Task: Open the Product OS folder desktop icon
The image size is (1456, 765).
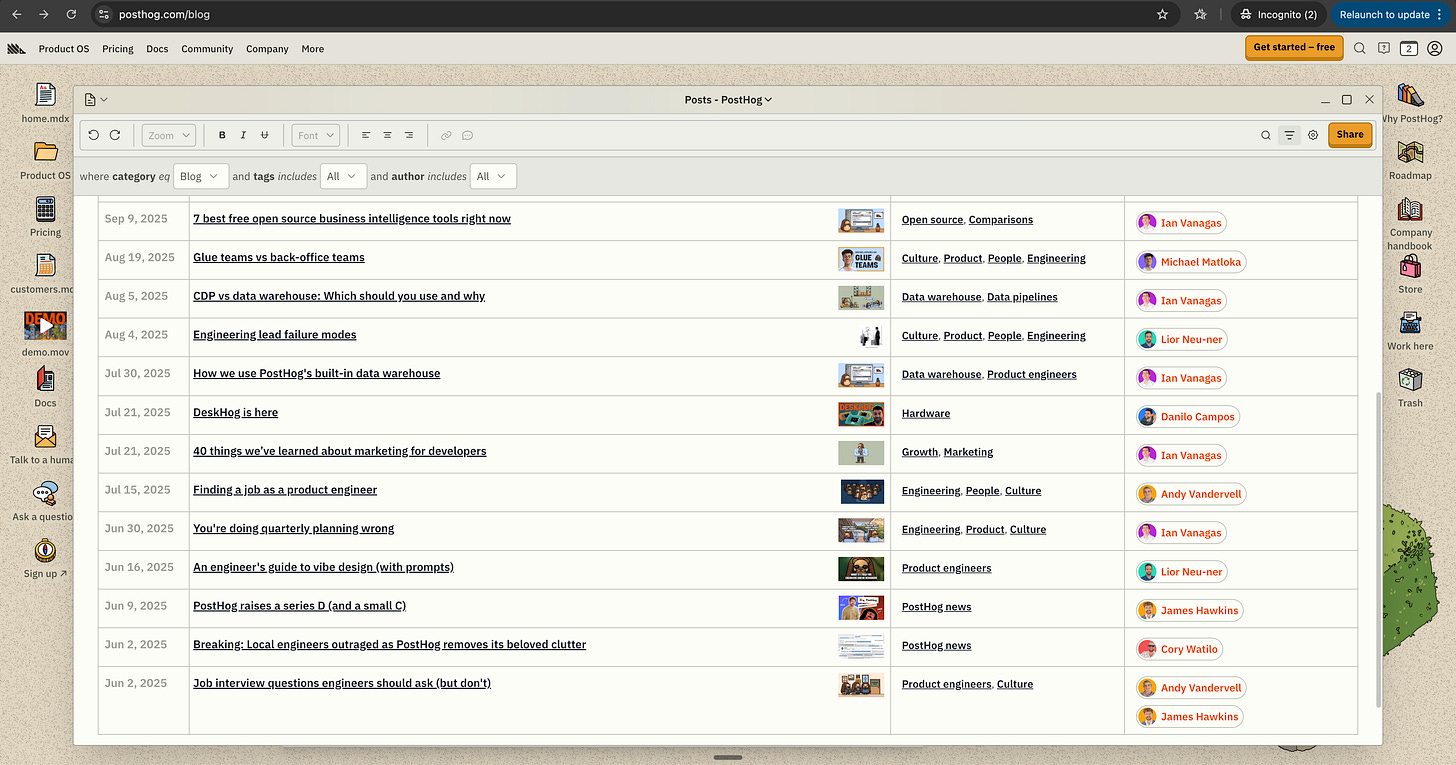Action: coord(45,160)
